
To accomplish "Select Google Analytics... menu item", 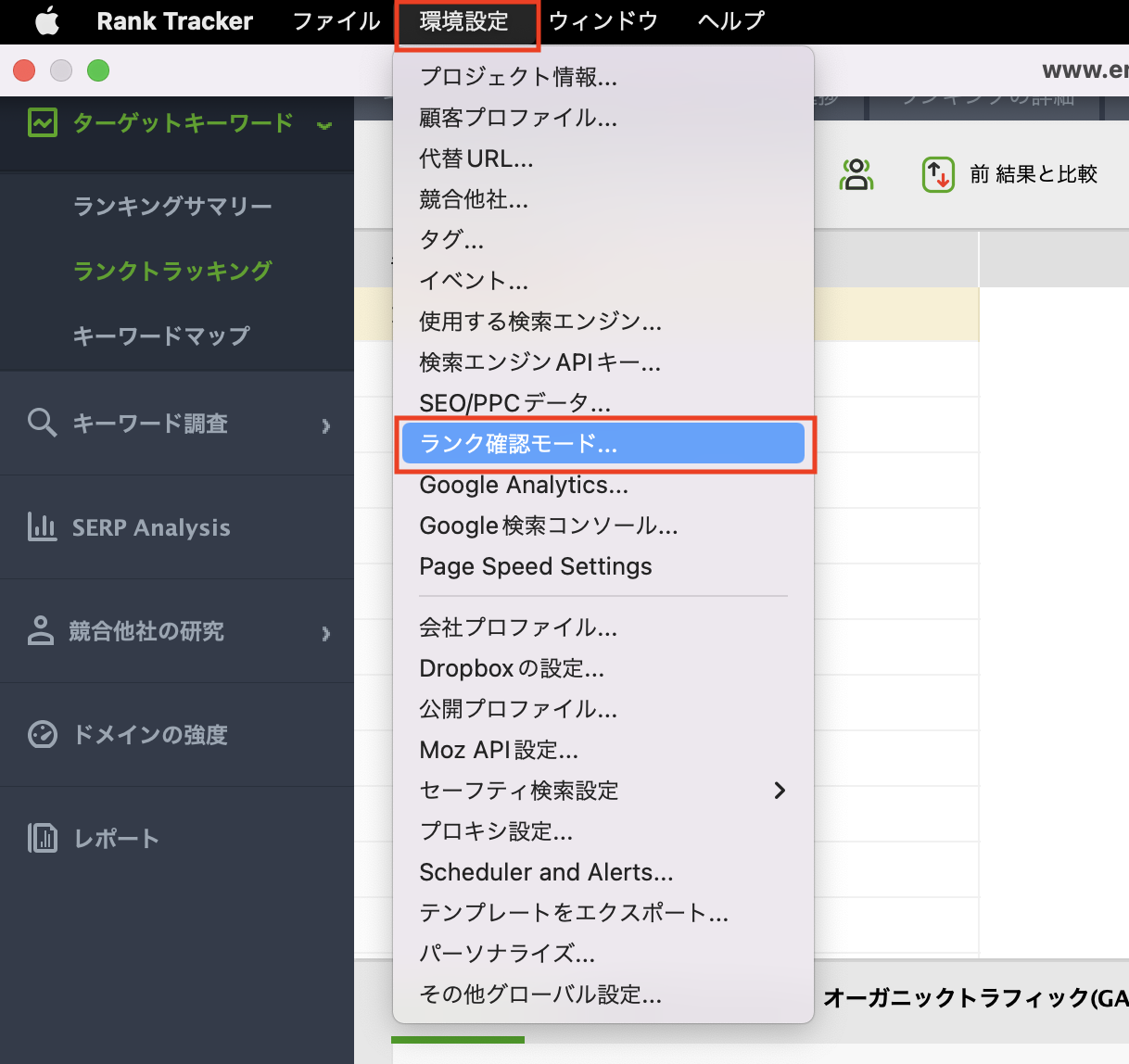I will click(x=603, y=485).
